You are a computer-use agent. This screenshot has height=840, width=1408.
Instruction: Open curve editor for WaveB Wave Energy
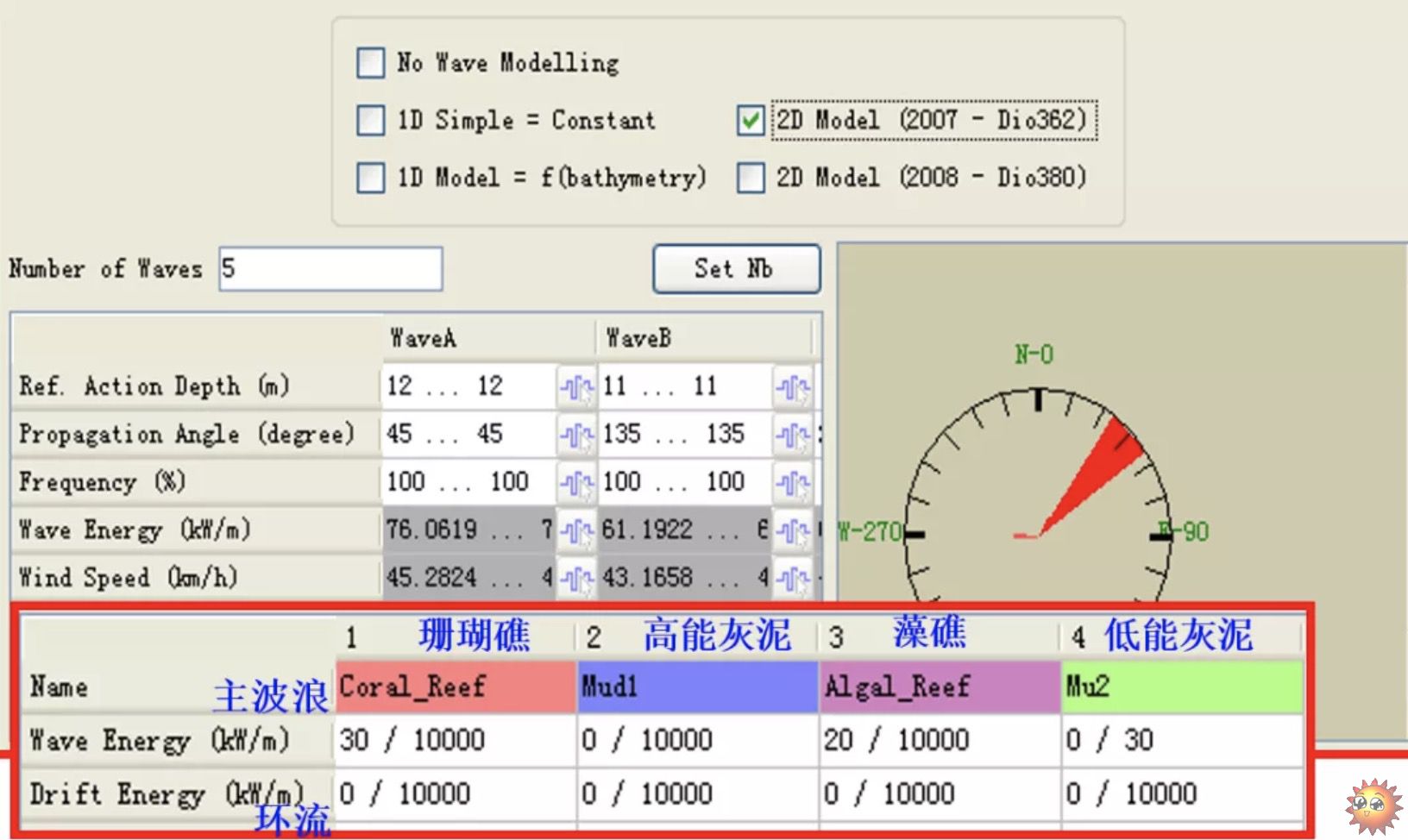point(792,531)
